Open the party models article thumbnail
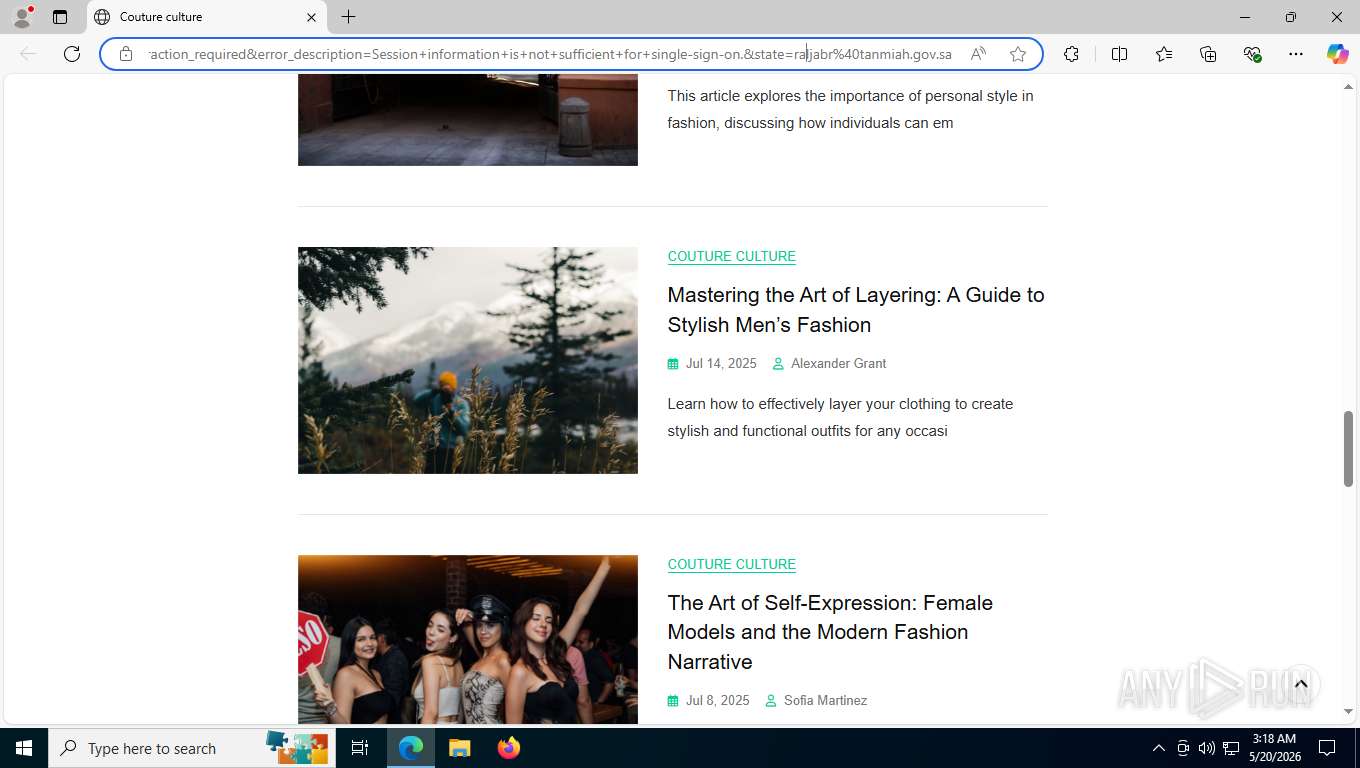The image size is (1360, 768). (x=468, y=639)
